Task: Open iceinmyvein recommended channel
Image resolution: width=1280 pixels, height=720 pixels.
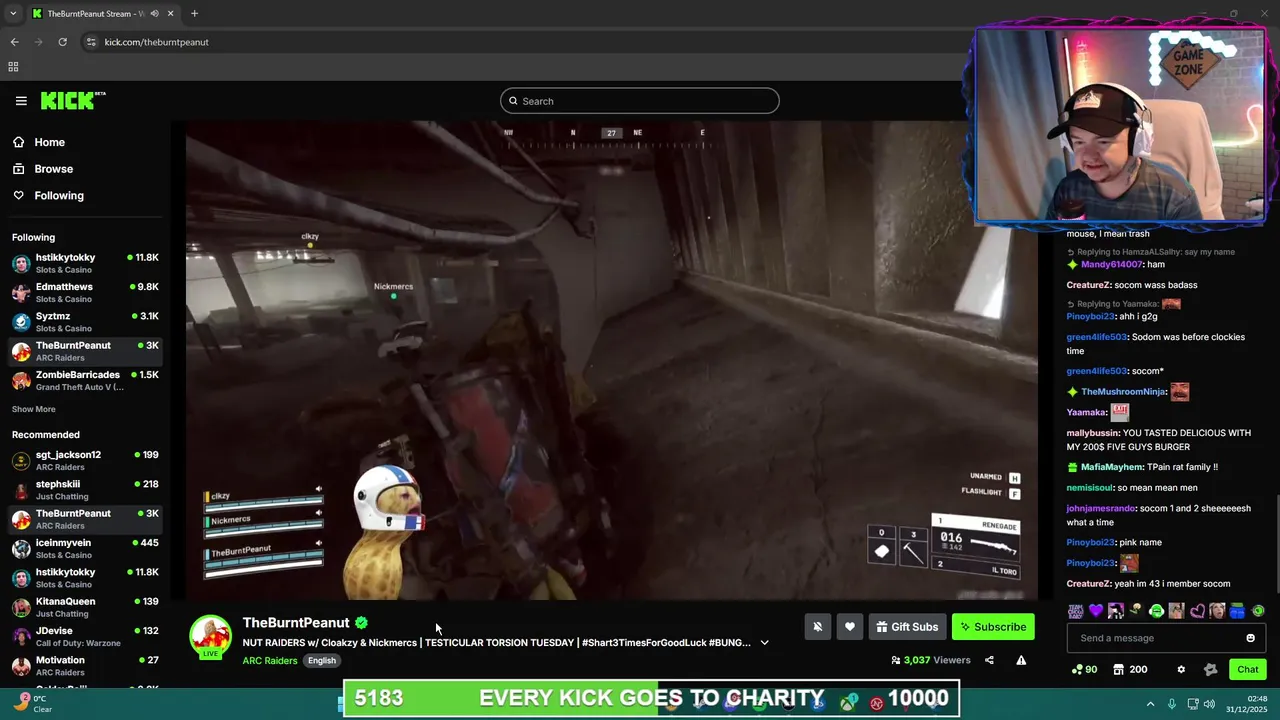Action: click(85, 548)
